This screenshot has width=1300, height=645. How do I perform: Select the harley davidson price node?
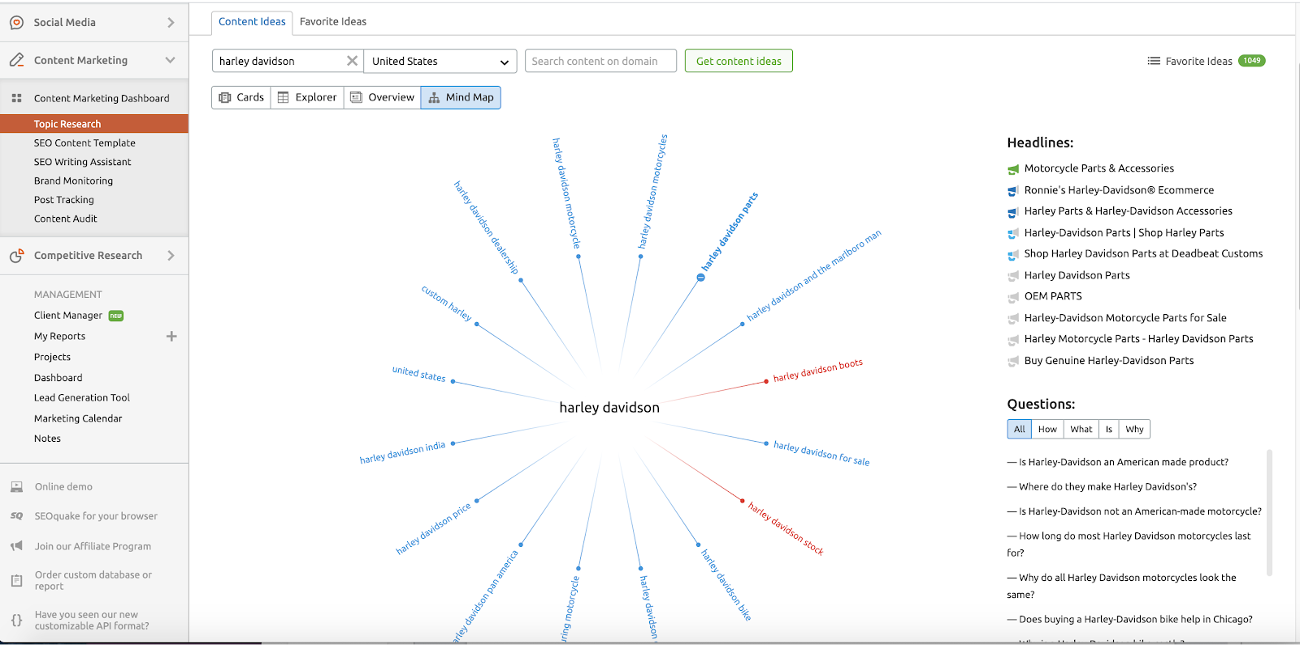[433, 529]
